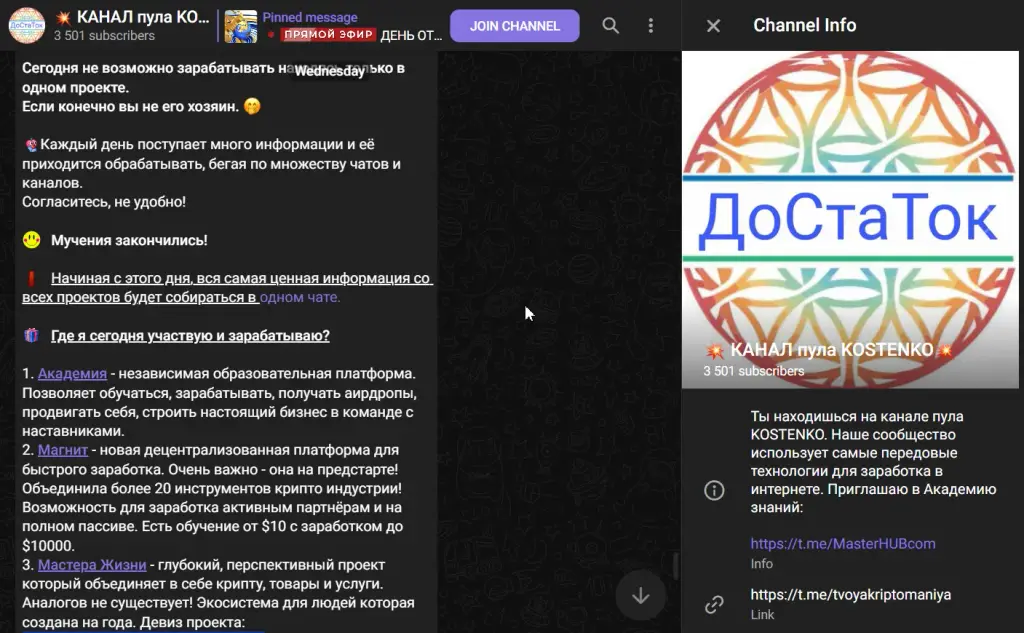Open search in this channel
The image size is (1024, 633).
point(611,25)
